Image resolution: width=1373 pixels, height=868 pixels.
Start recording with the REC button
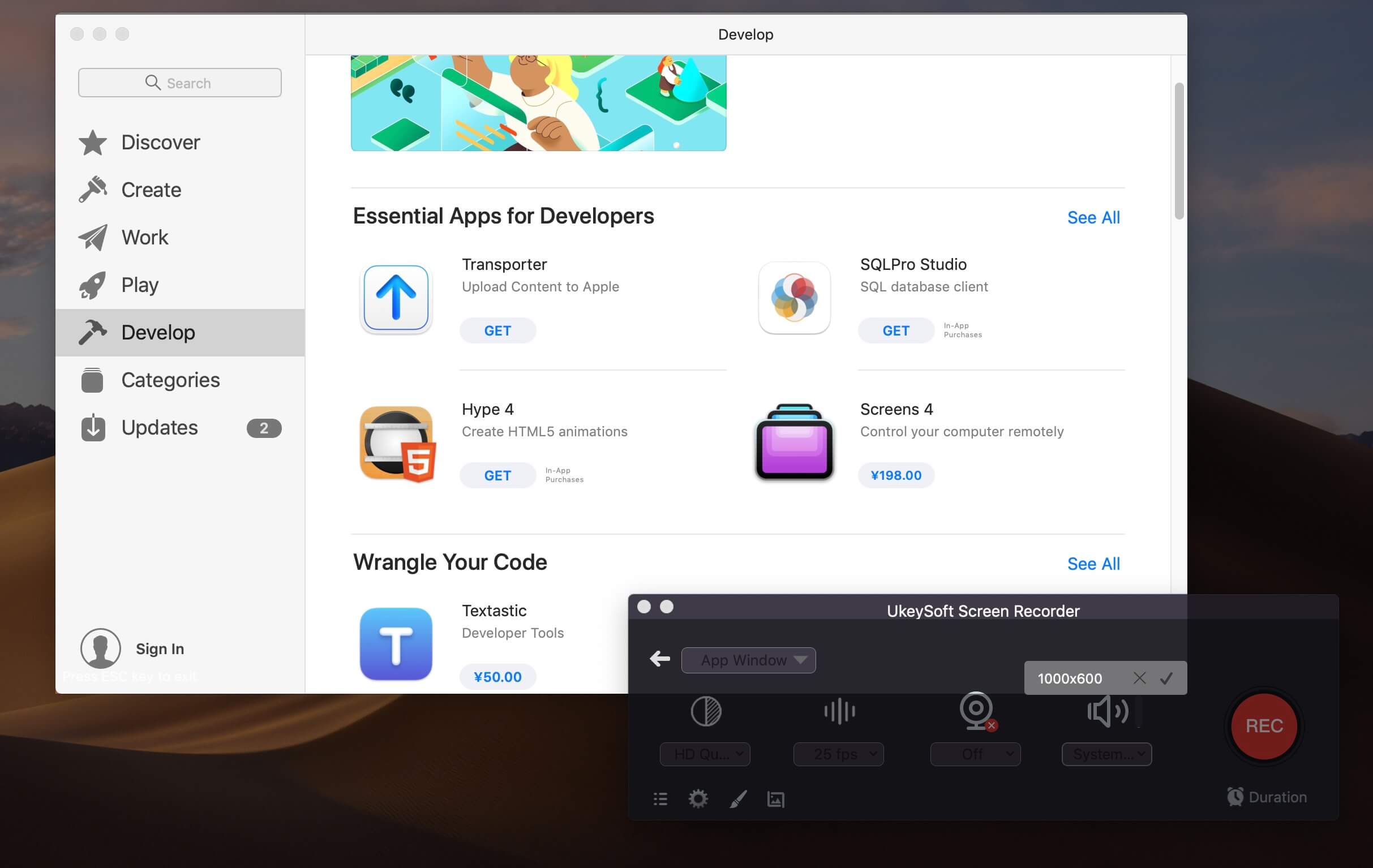[x=1264, y=725]
